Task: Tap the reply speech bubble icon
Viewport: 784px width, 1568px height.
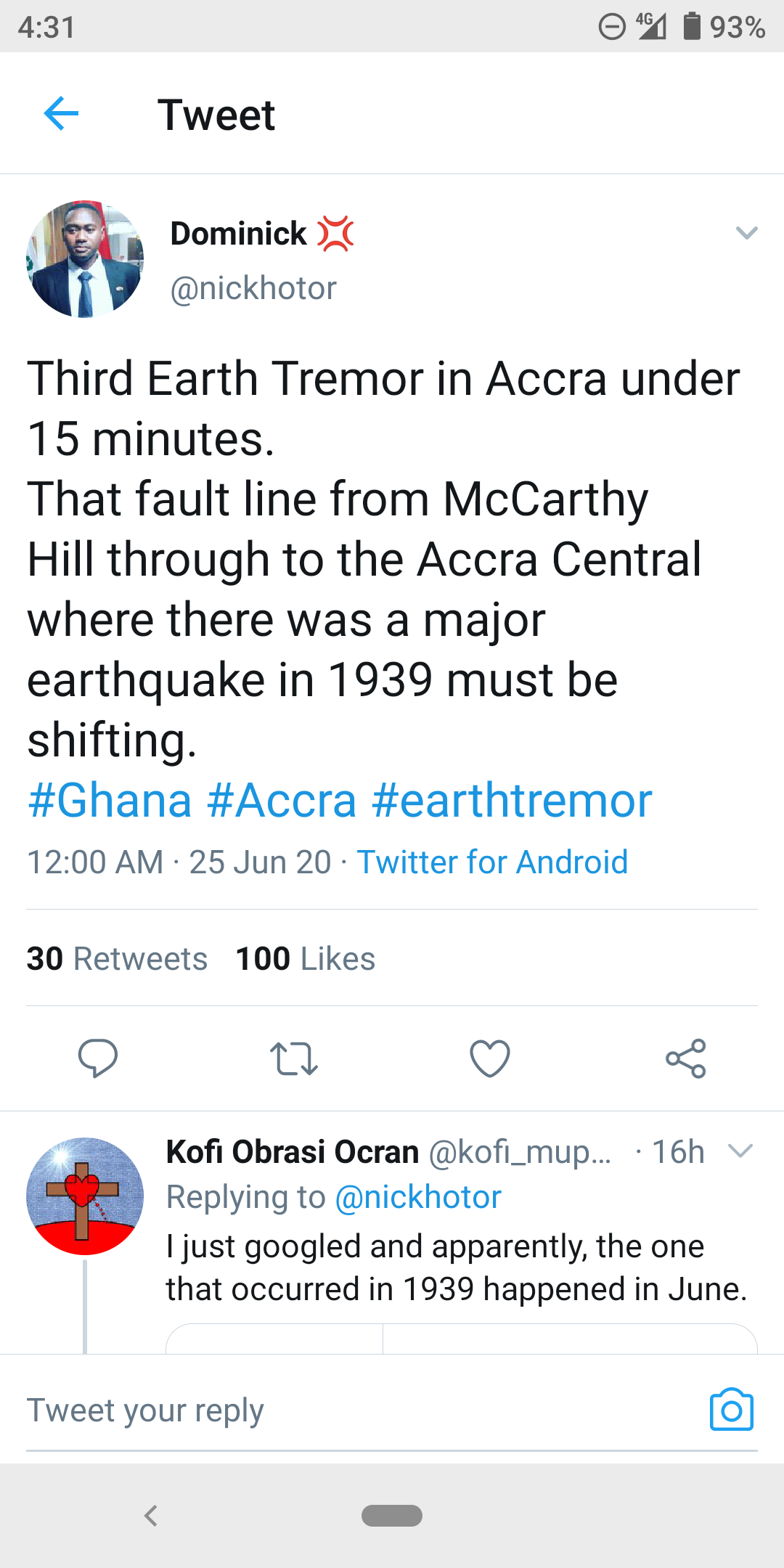Action: 98,1058
